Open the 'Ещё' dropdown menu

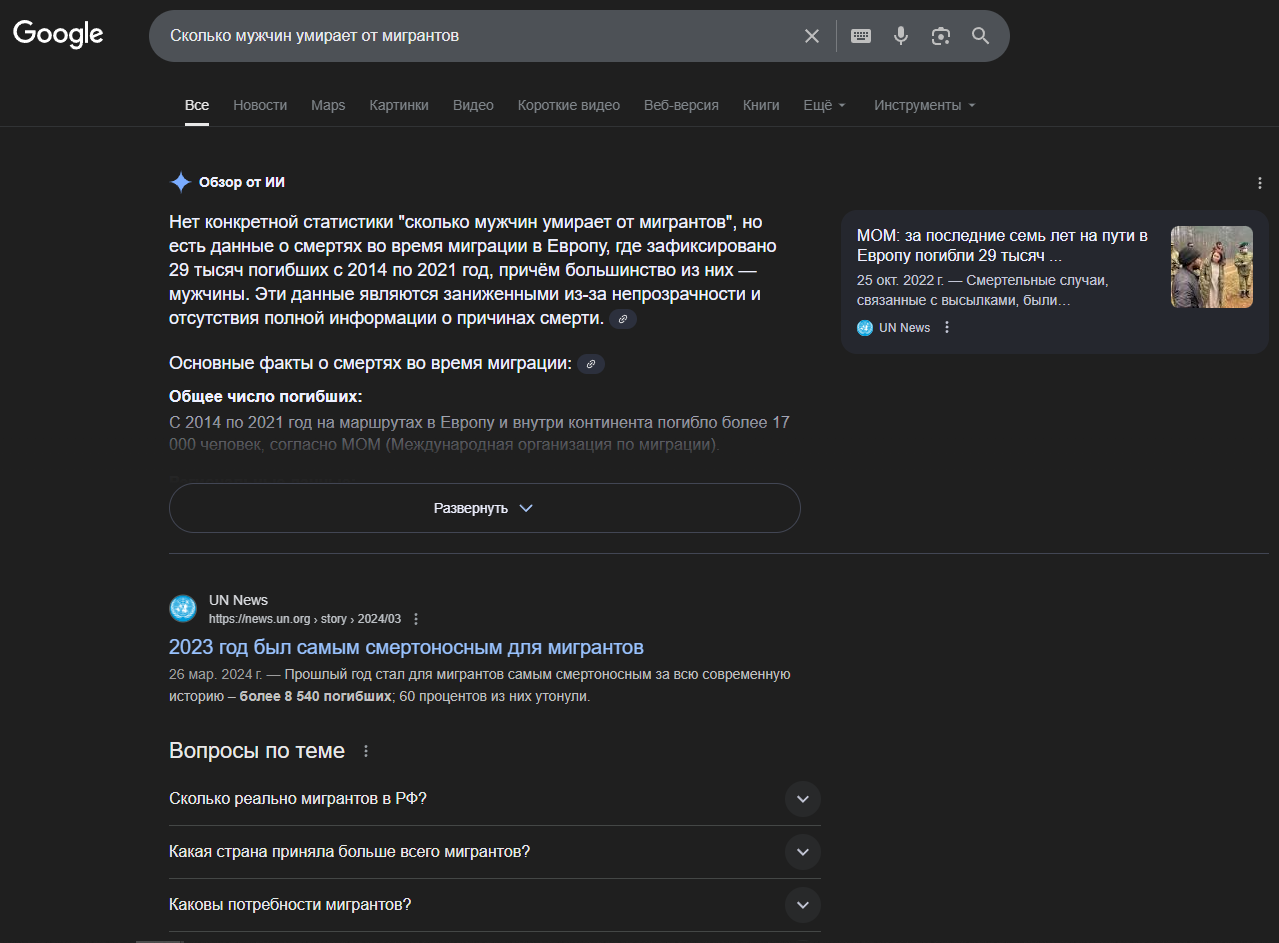coord(825,105)
